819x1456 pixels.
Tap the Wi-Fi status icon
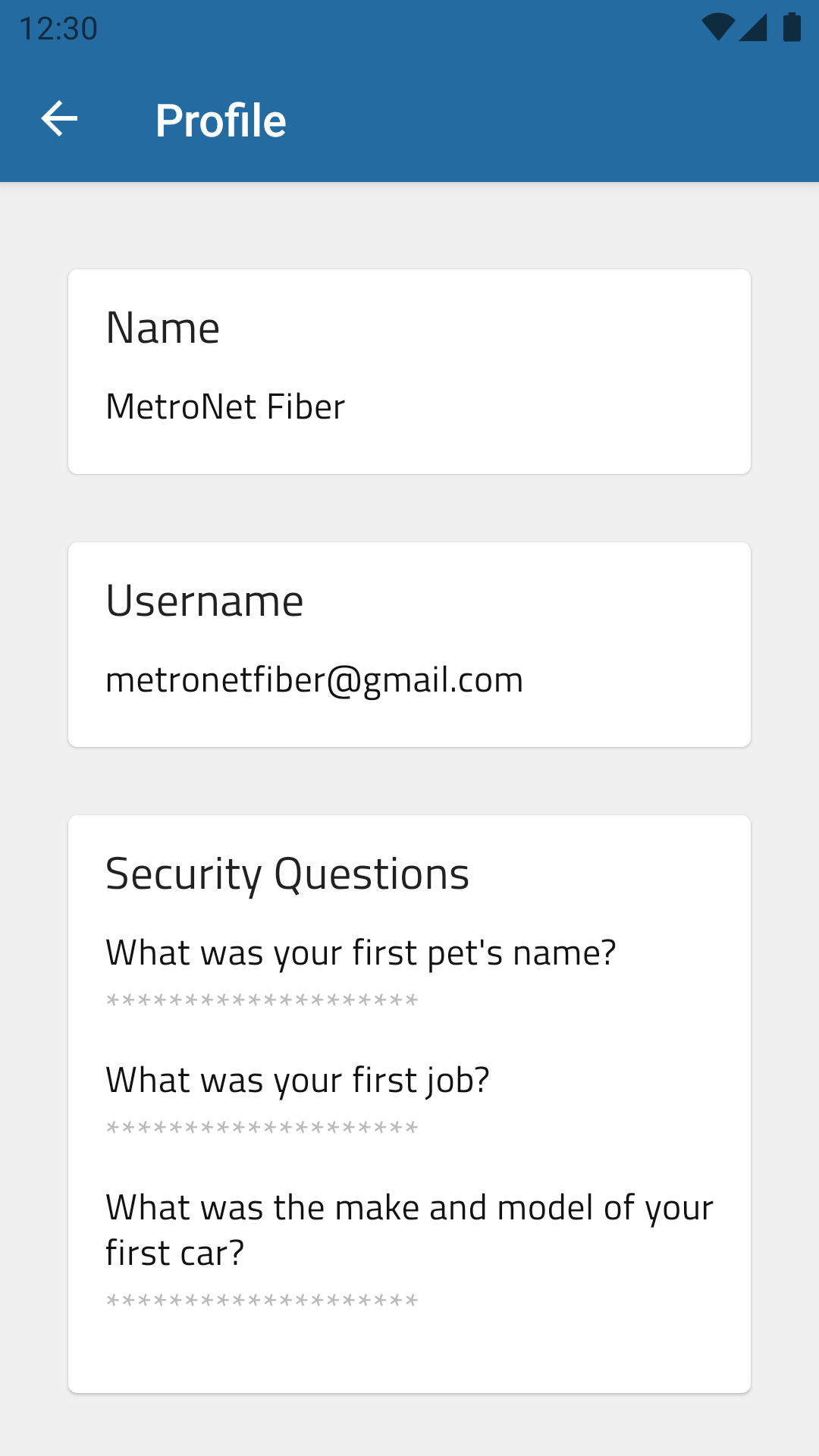717,27
